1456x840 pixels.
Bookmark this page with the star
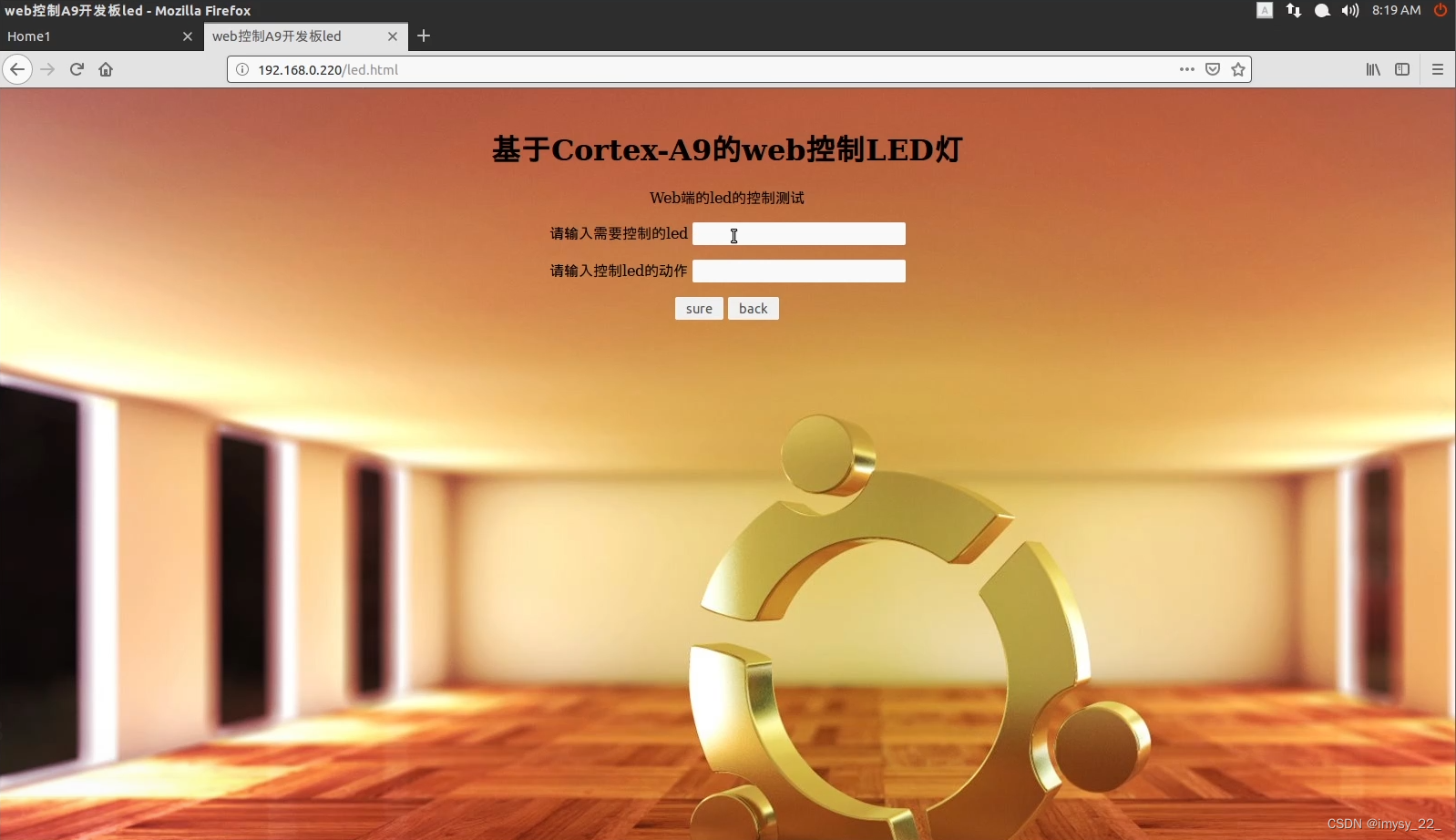tap(1238, 69)
